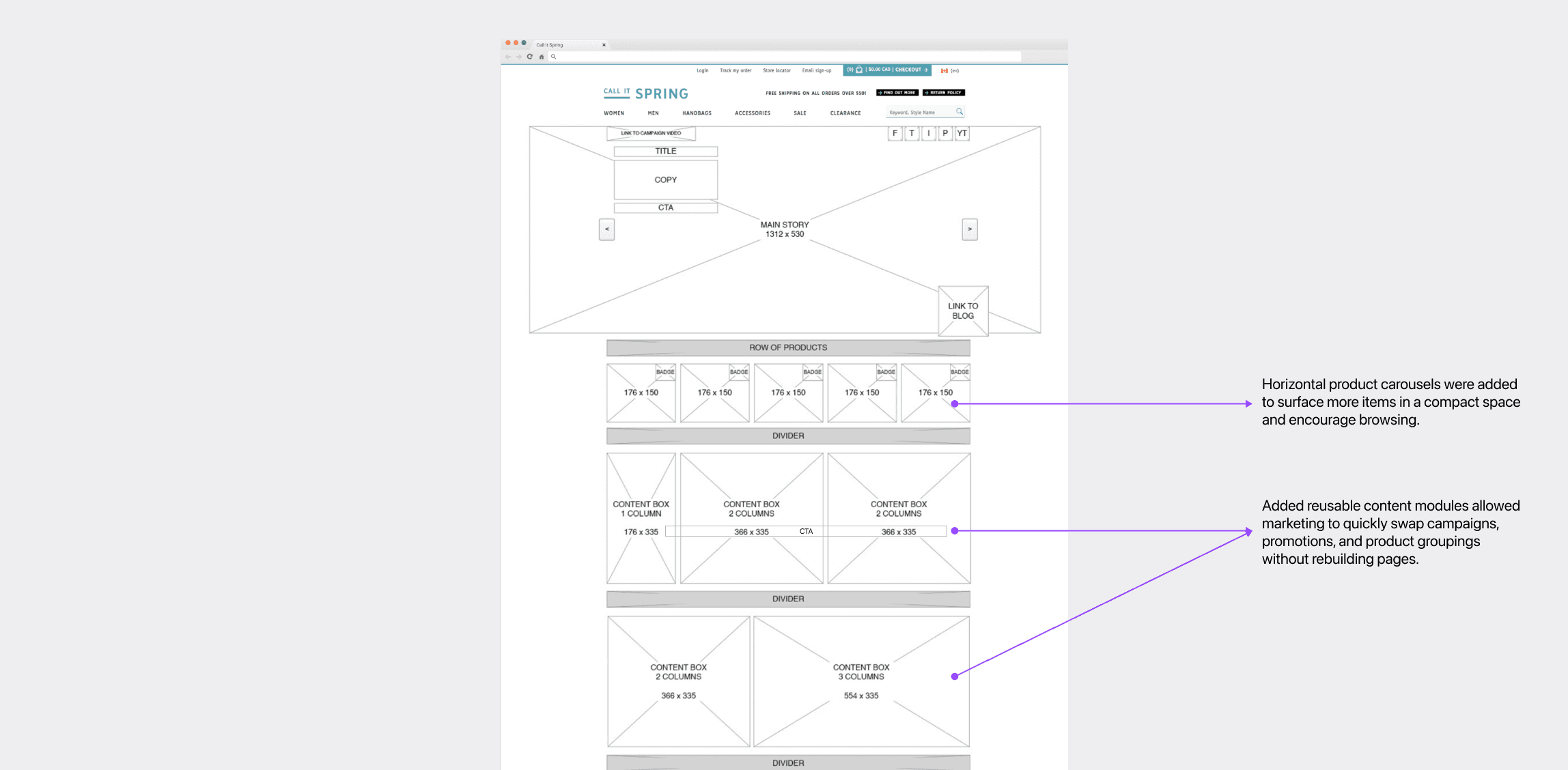
Task: Click the P social icon box
Action: (x=945, y=133)
